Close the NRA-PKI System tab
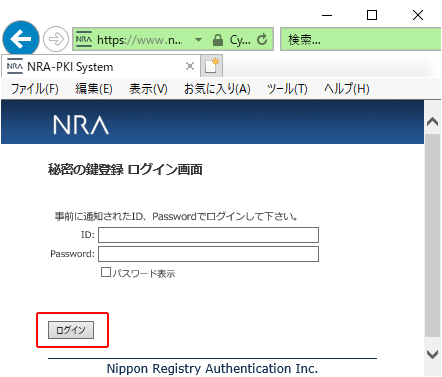 (x=190, y=66)
